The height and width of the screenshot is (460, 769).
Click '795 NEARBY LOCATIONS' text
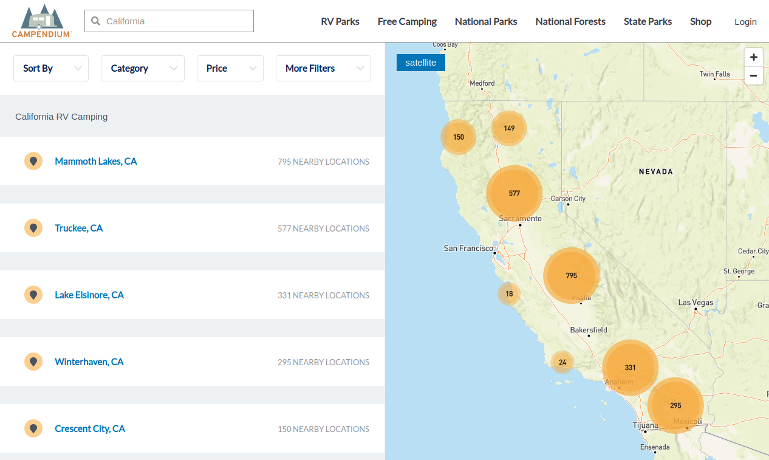point(323,162)
